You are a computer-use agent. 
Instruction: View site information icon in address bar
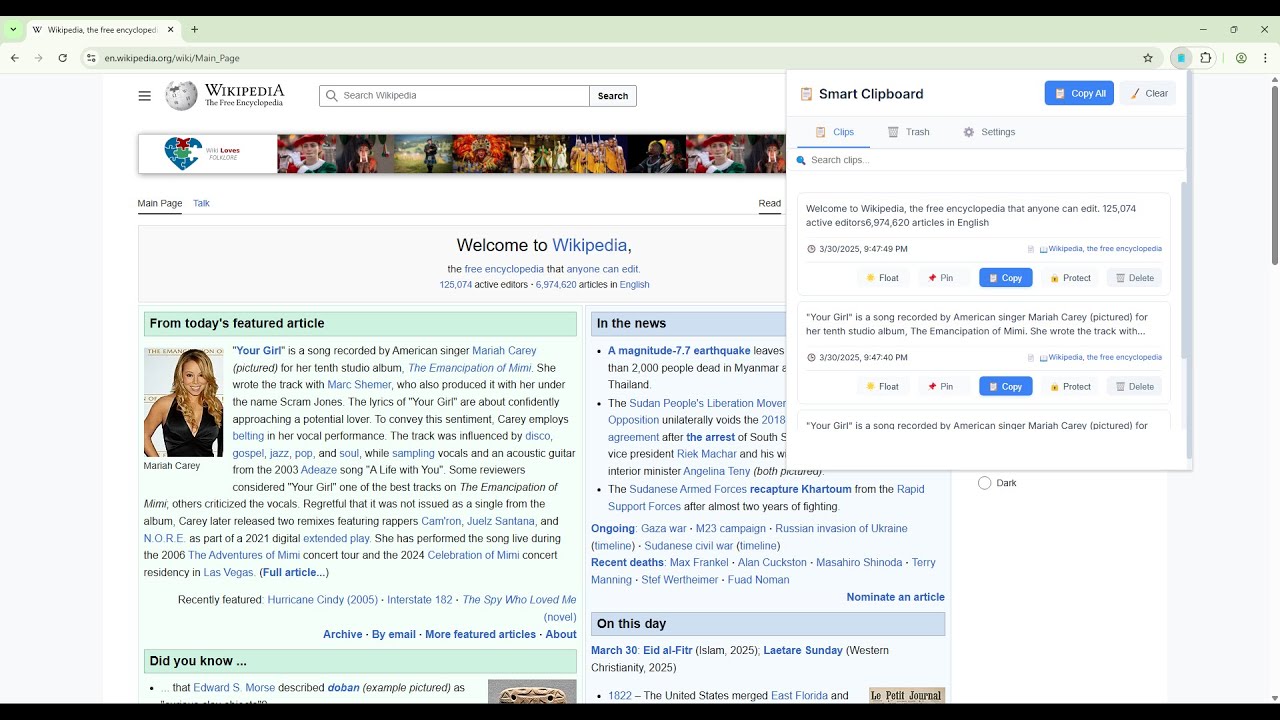point(91,58)
